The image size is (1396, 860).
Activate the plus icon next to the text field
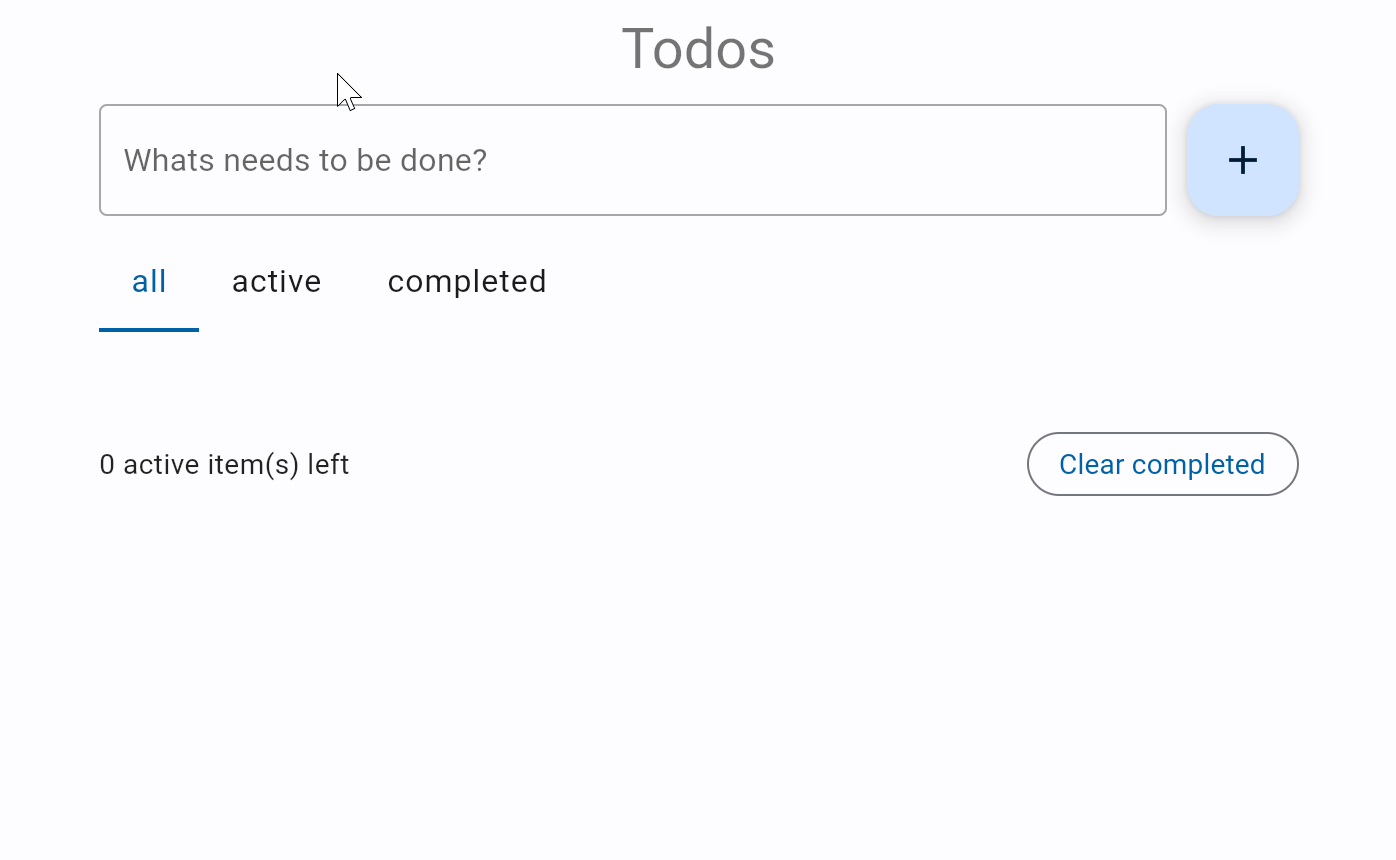pos(1242,160)
